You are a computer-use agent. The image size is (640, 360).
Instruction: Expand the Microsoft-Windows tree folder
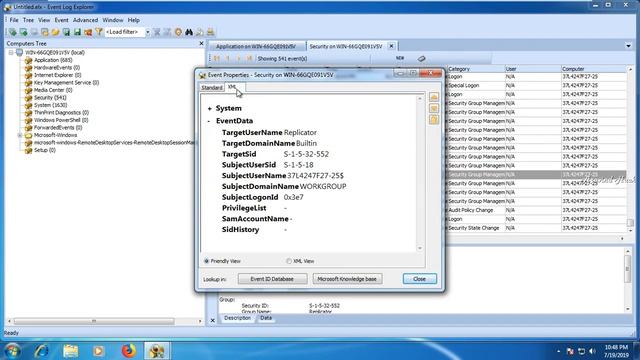click(x=20, y=135)
